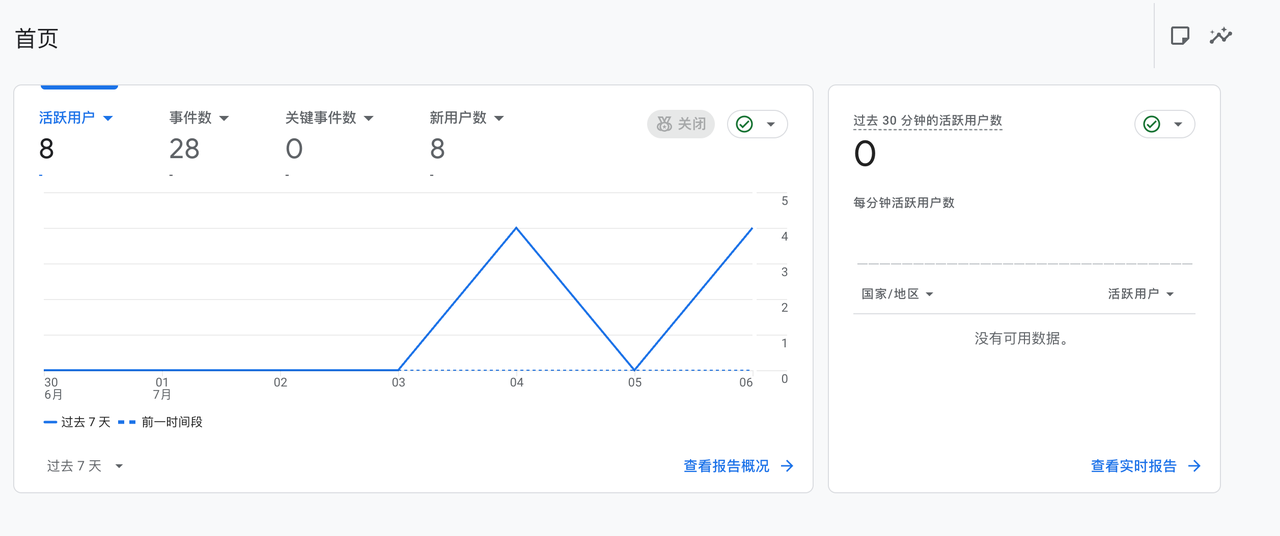Screen dimensions: 1280x536
Task: Open the 查看报告概况 link
Action: coord(738,466)
